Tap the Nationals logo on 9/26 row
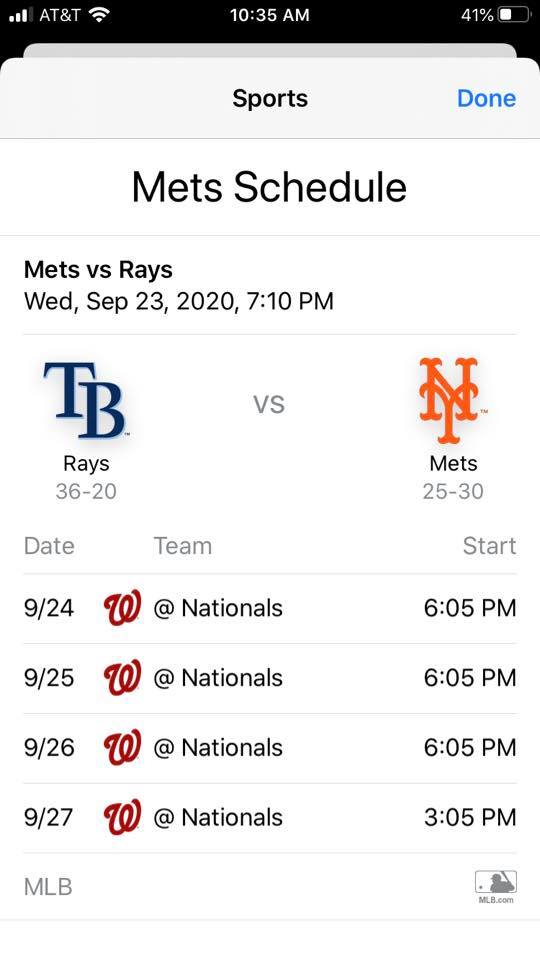 click(122, 748)
